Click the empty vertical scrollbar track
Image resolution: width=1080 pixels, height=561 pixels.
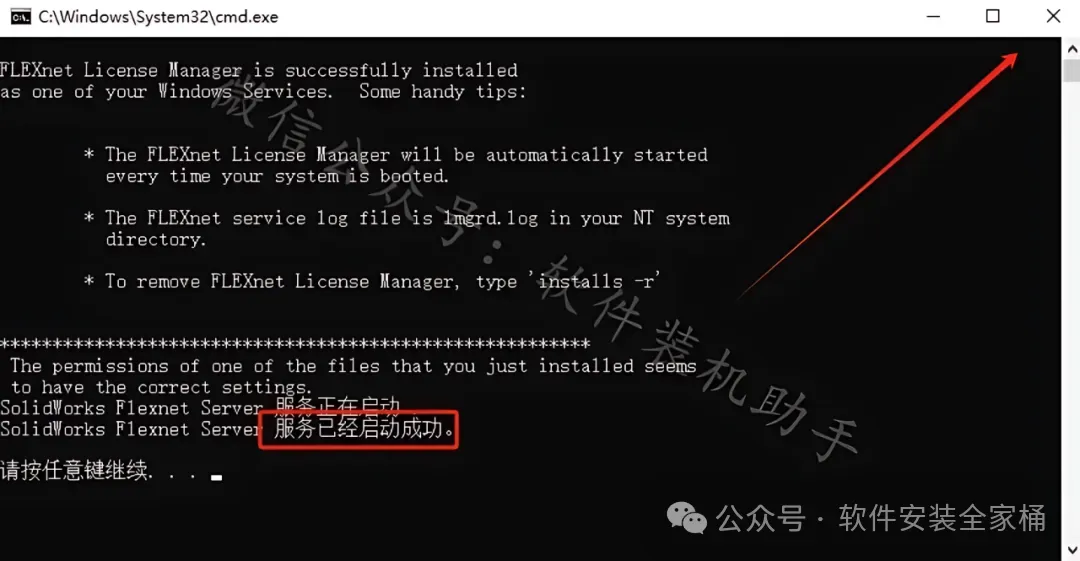coord(1072,310)
